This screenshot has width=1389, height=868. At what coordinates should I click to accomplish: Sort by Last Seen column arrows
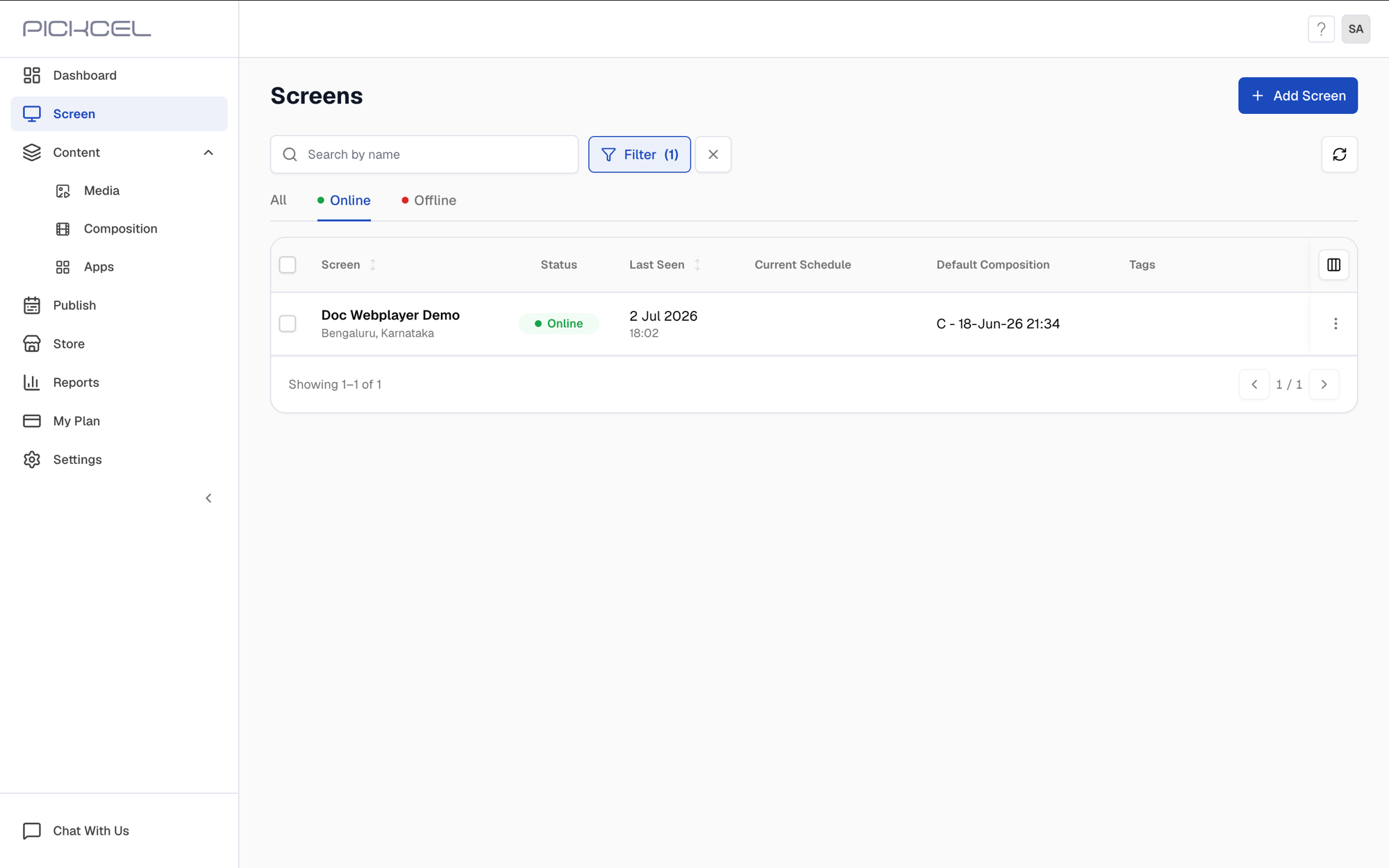tap(697, 265)
